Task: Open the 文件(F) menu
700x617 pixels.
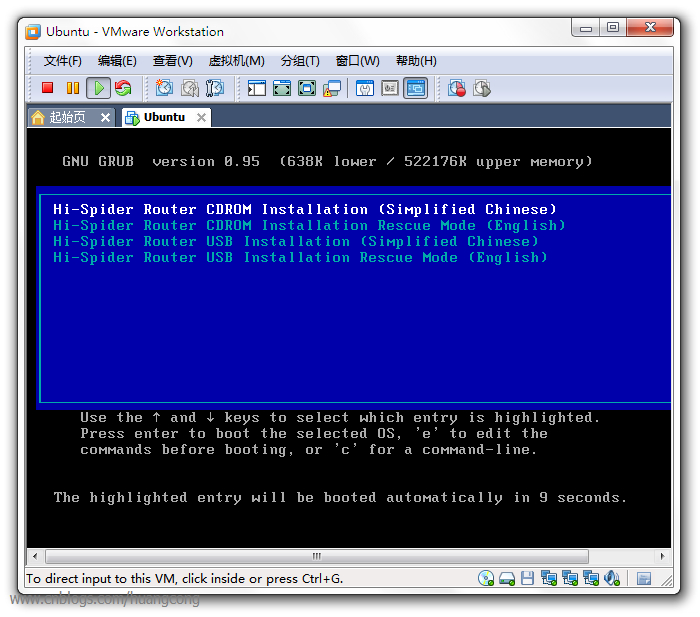Action: point(62,61)
